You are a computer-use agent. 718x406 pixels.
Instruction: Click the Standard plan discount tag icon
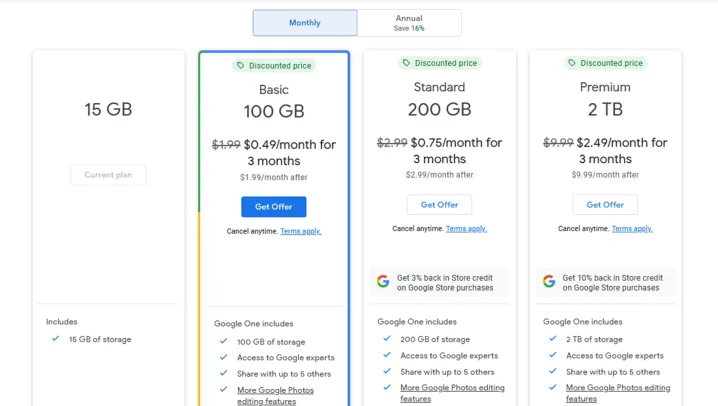406,63
